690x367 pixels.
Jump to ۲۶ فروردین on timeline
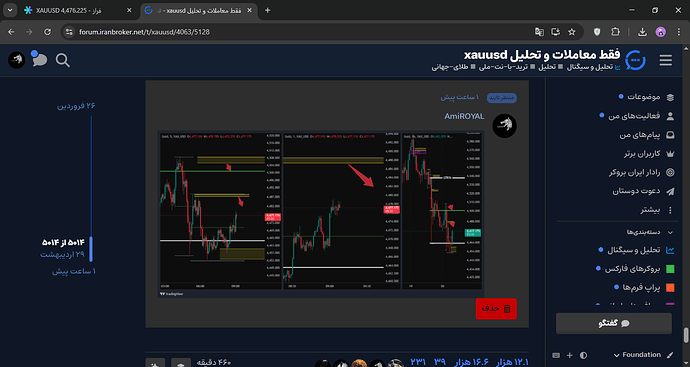[76, 106]
